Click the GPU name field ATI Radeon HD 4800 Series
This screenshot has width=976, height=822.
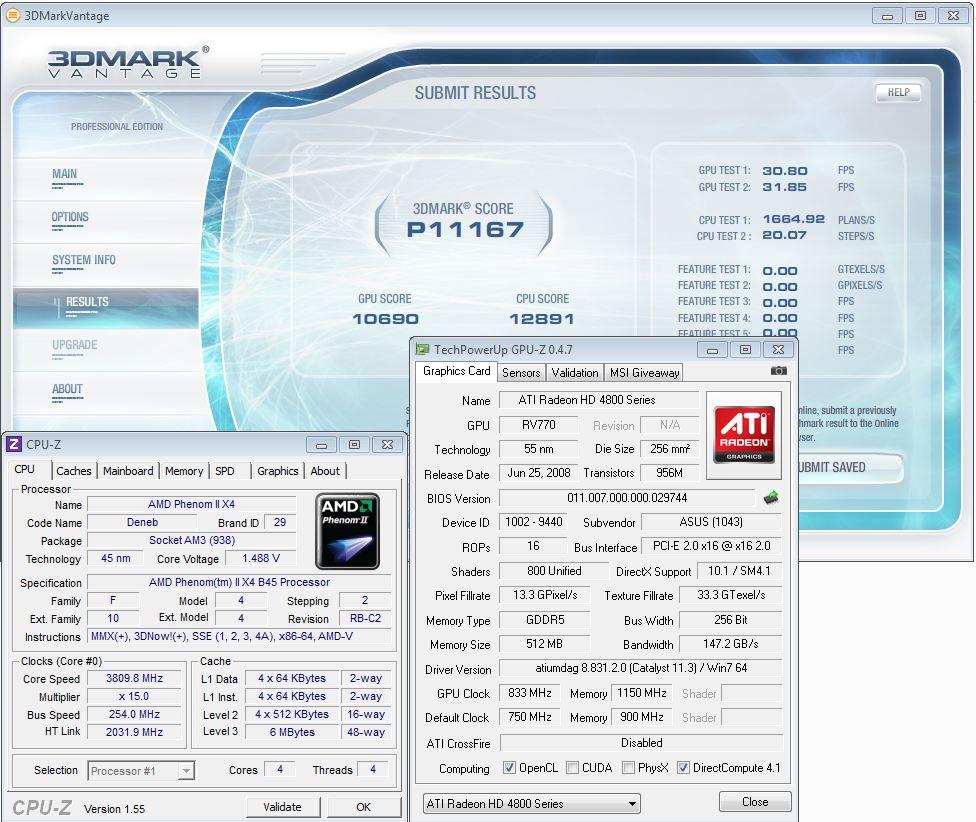(x=599, y=400)
